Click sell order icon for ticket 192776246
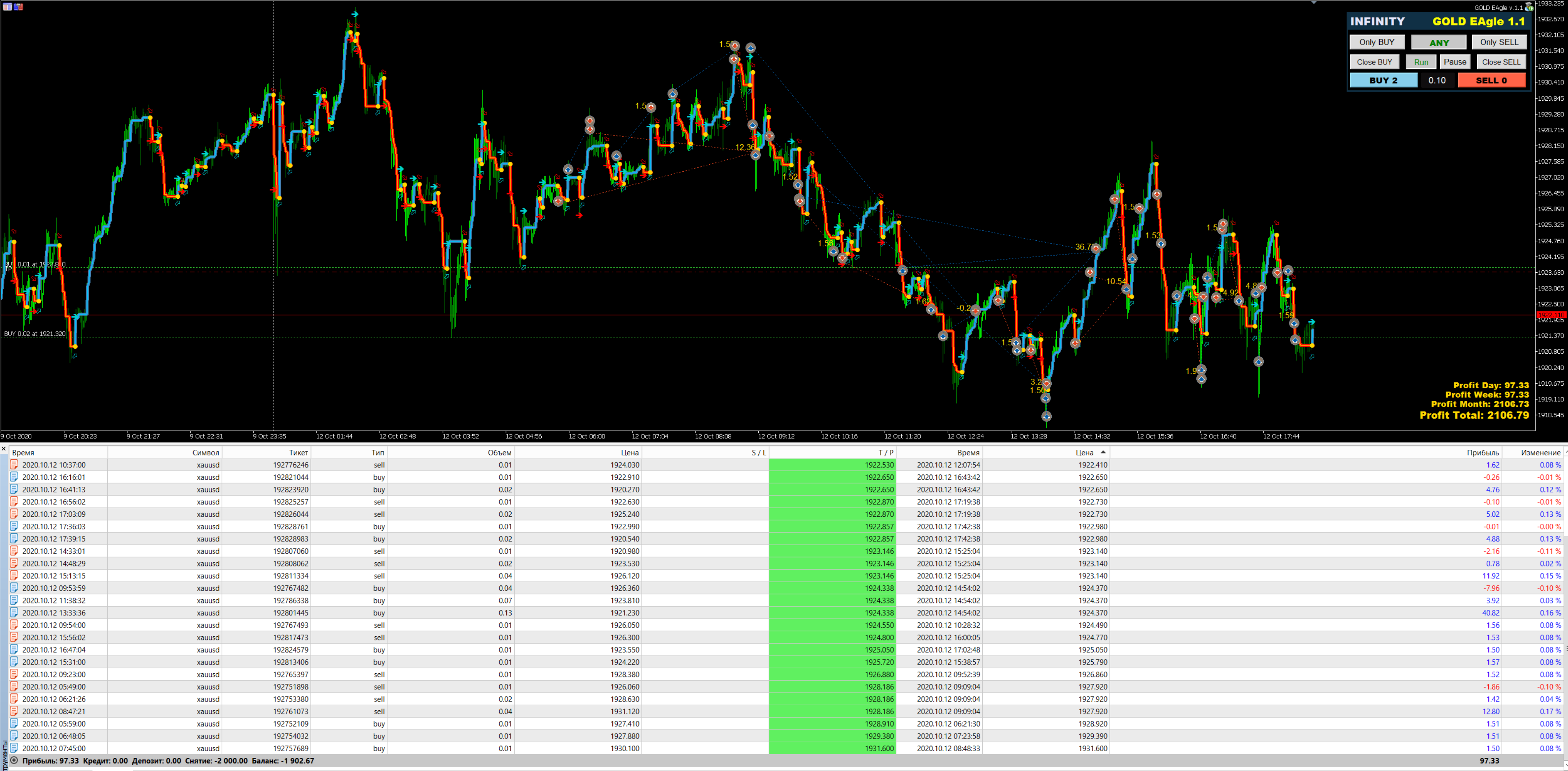Screen dimensions: 1568x771 15,465
